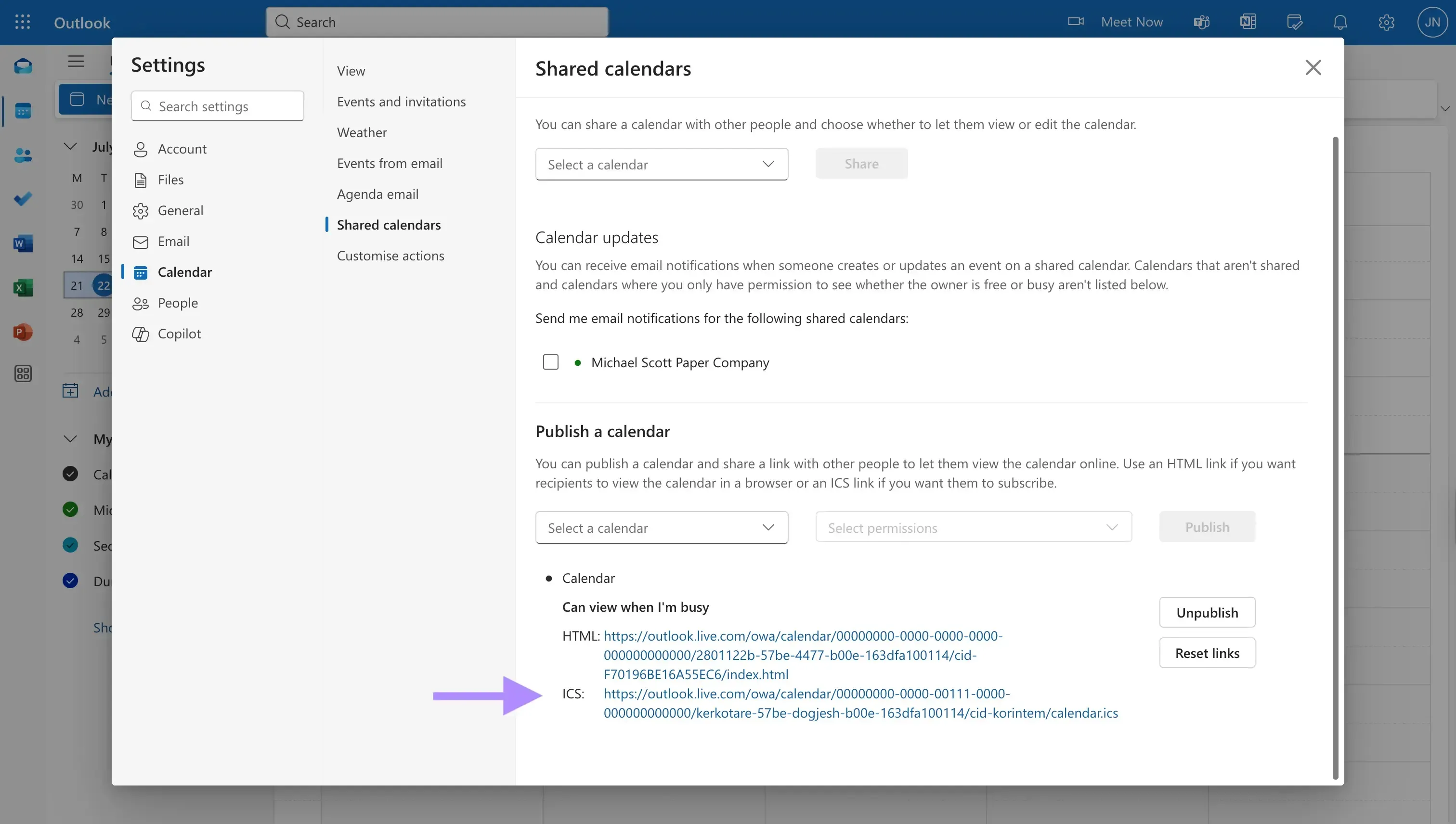Enable notifications for Michael Scott Paper Company

550,361
